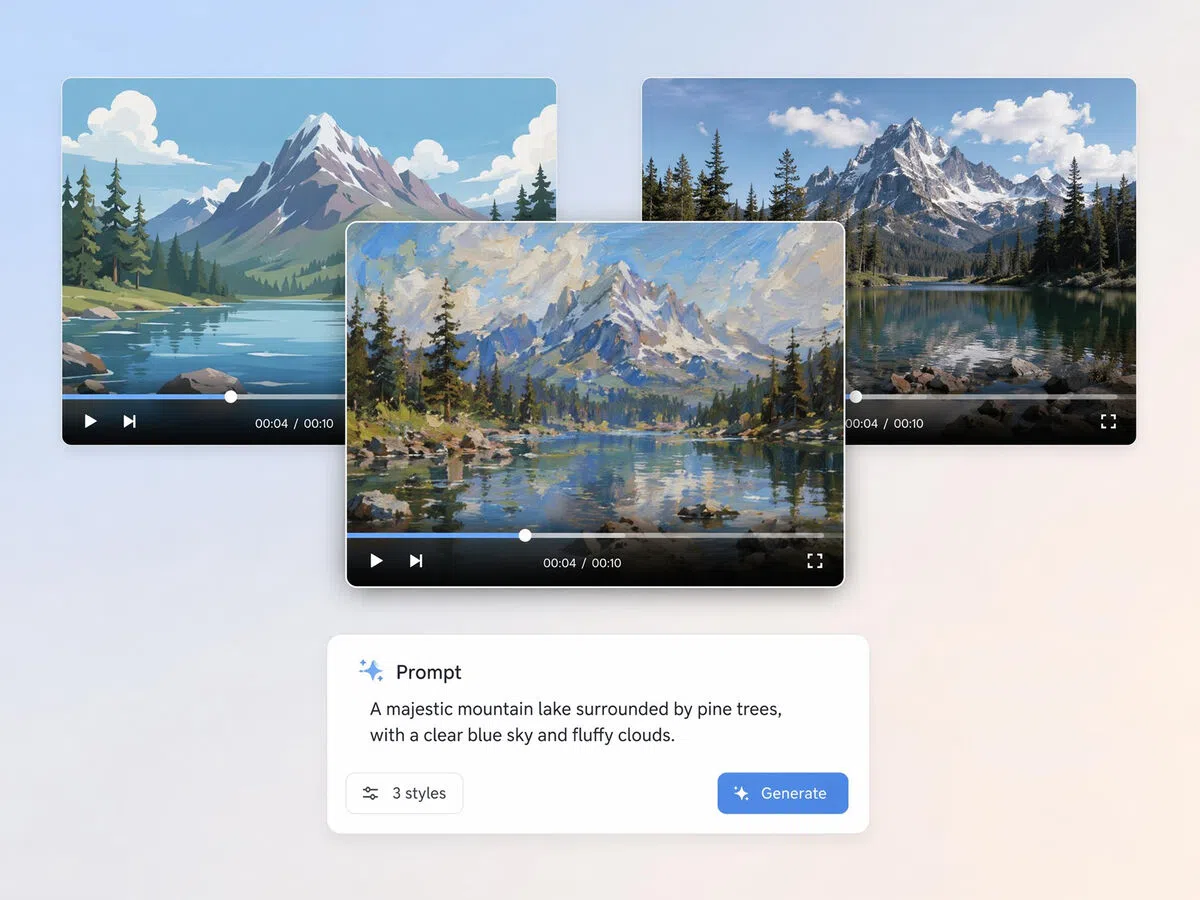Click the right realistic video progress handle
1200x900 pixels.
(x=856, y=396)
